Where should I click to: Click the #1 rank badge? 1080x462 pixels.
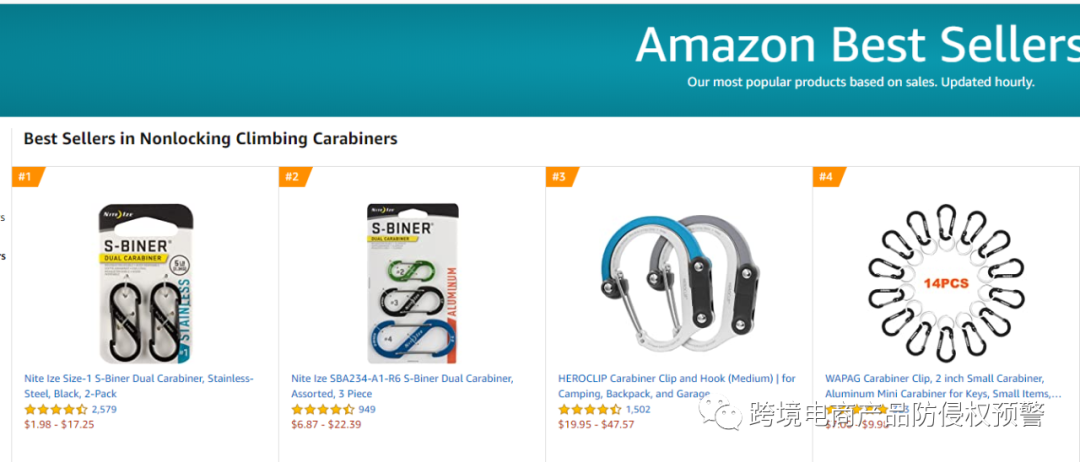click(25, 177)
